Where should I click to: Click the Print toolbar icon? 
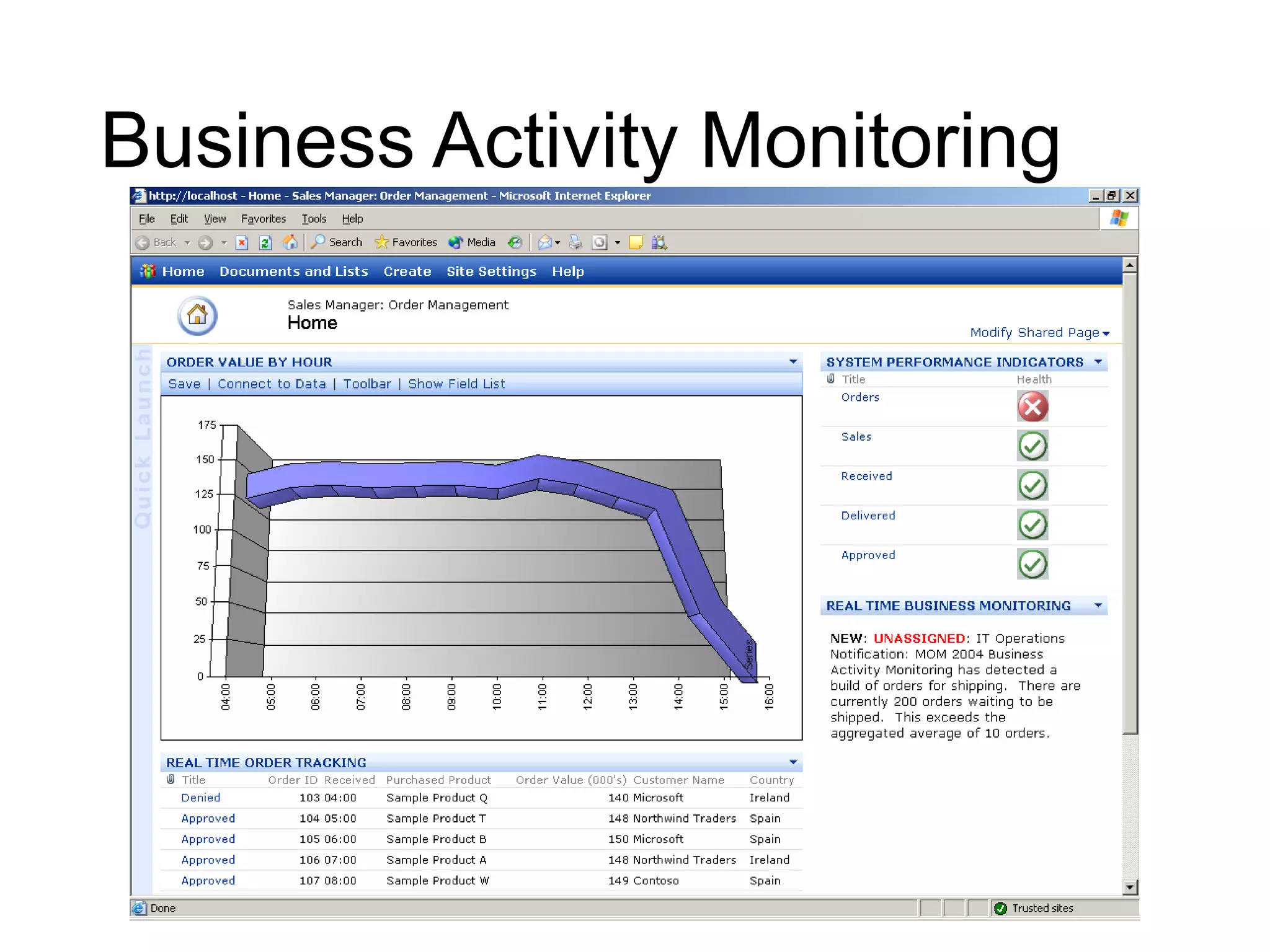[x=575, y=242]
